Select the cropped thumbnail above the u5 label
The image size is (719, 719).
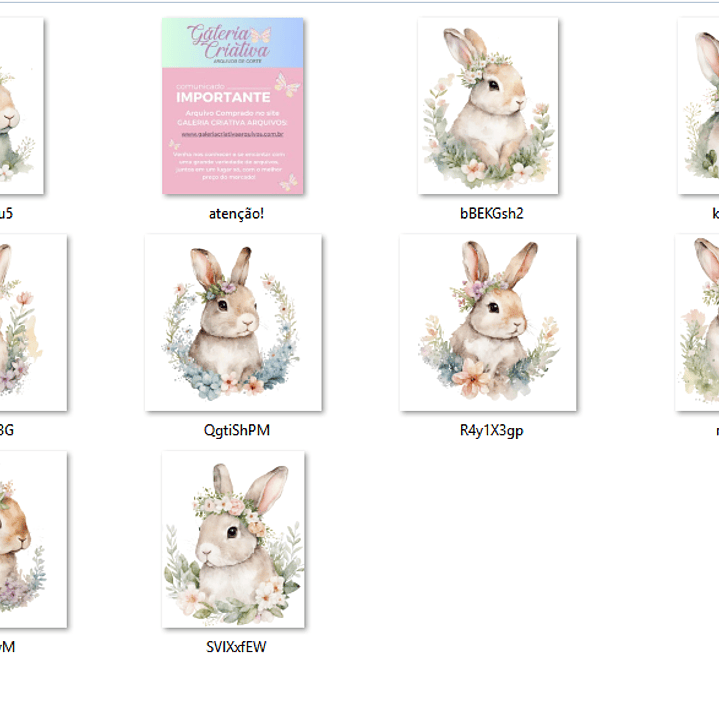[x=20, y=105]
